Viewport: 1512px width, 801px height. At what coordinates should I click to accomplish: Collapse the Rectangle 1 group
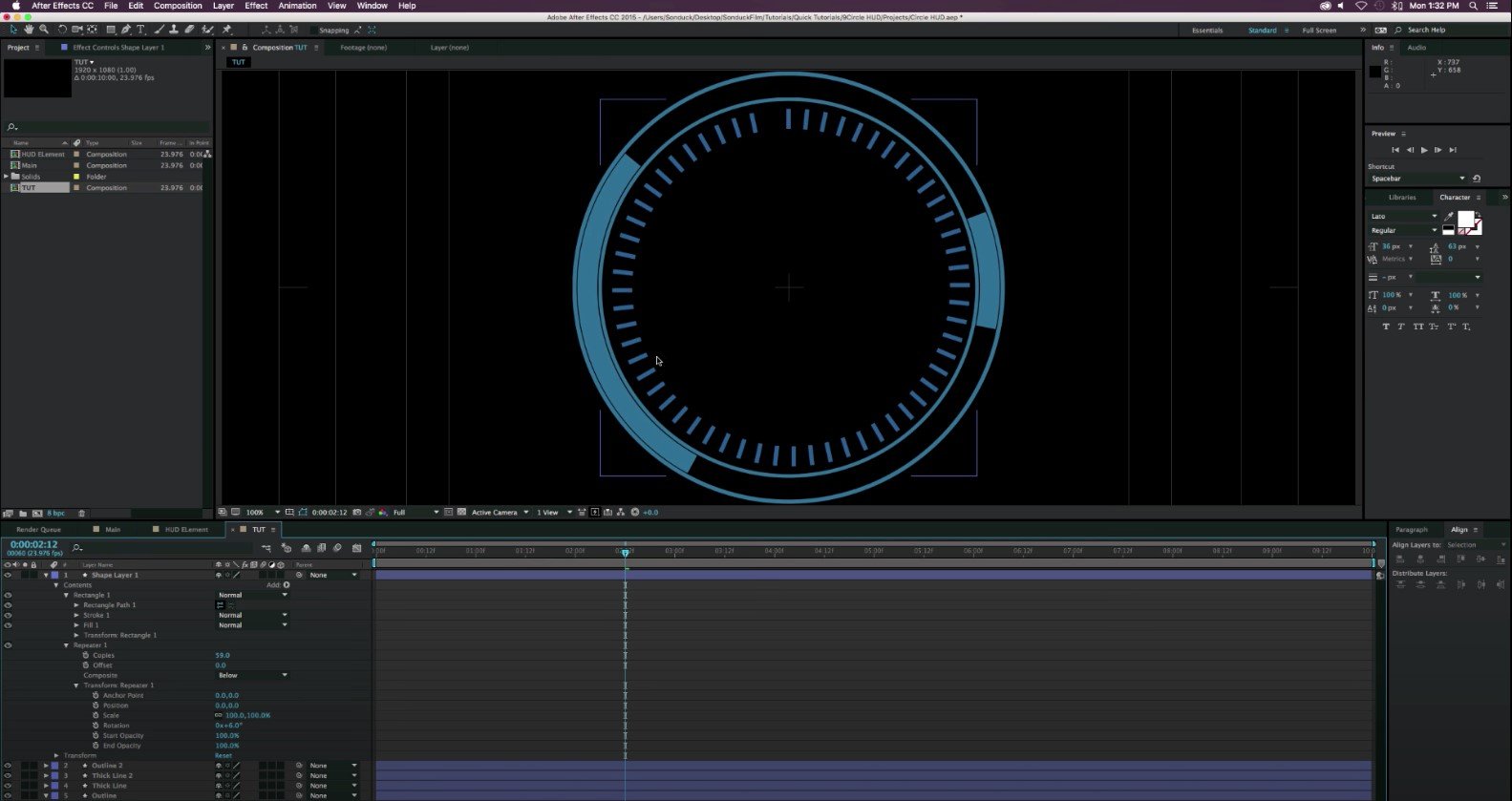pyautogui.click(x=66, y=595)
